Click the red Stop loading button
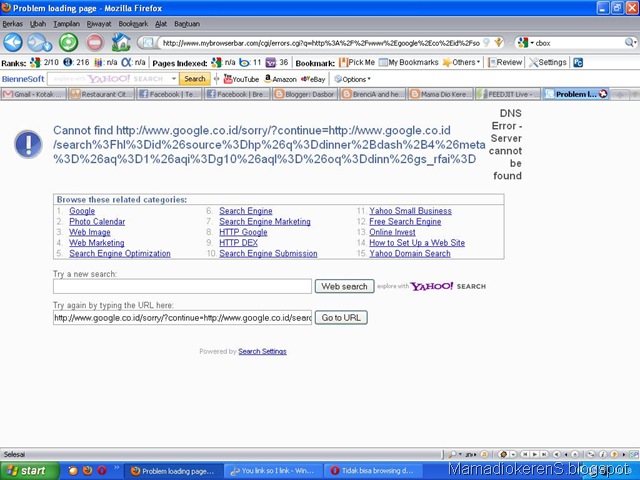 point(95,42)
